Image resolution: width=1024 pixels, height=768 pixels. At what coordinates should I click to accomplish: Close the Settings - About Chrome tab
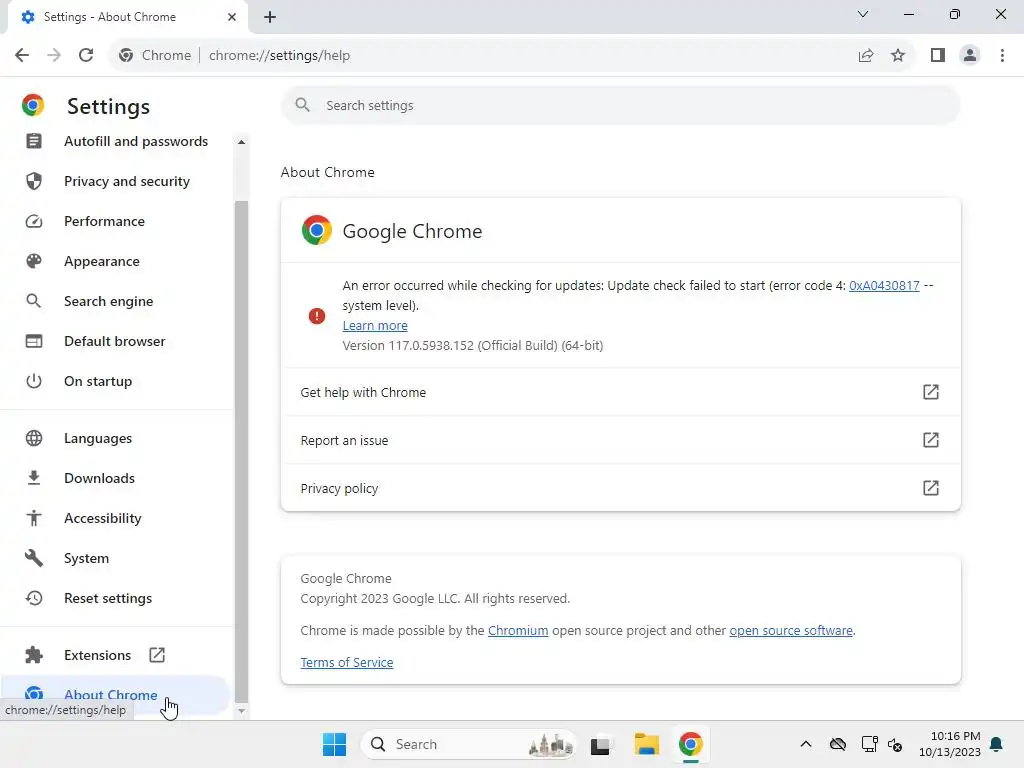[x=232, y=17]
